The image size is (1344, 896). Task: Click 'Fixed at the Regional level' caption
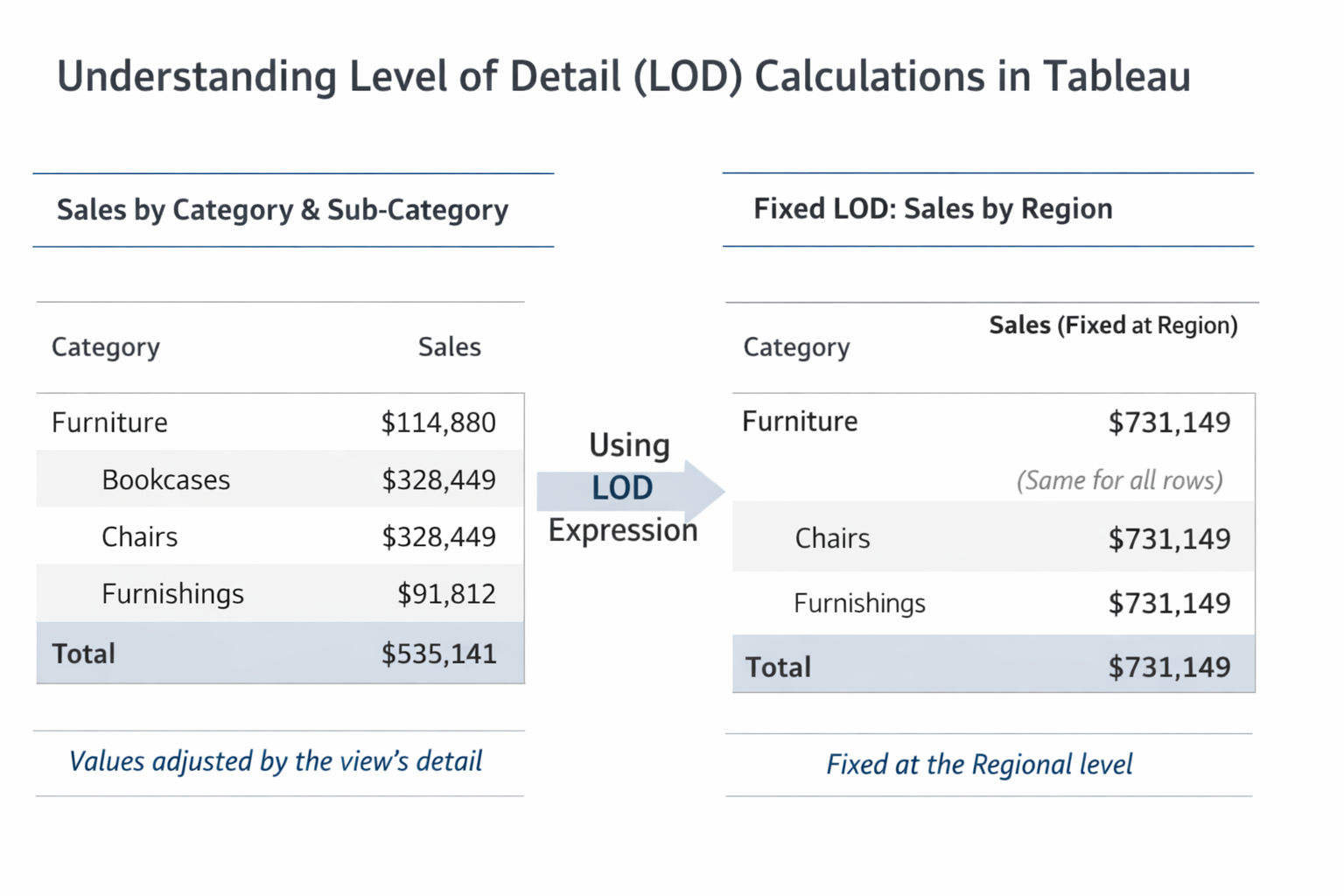pyautogui.click(x=979, y=765)
